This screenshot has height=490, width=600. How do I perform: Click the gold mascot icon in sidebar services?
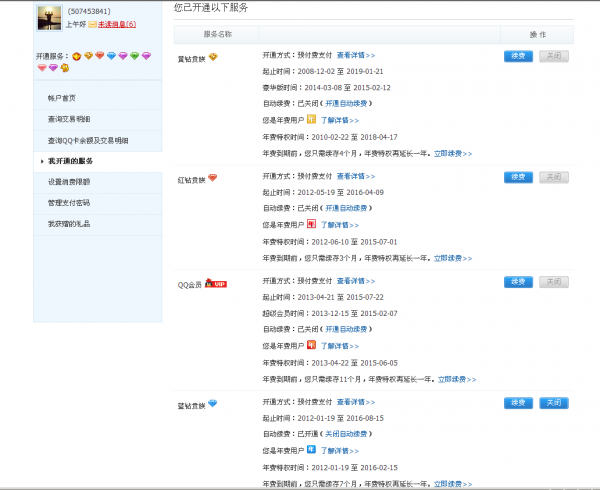[x=65, y=68]
